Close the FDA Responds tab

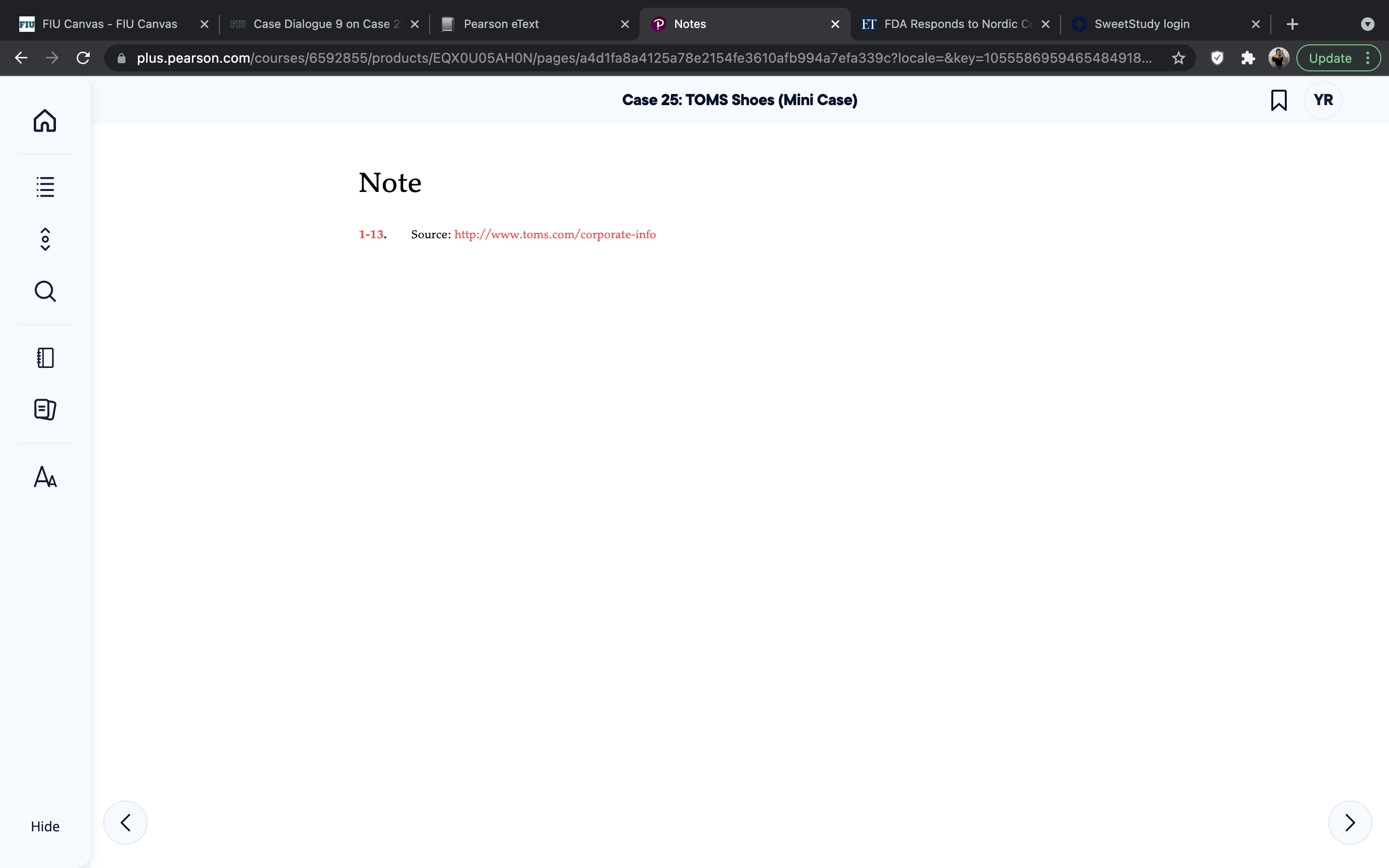1046,24
